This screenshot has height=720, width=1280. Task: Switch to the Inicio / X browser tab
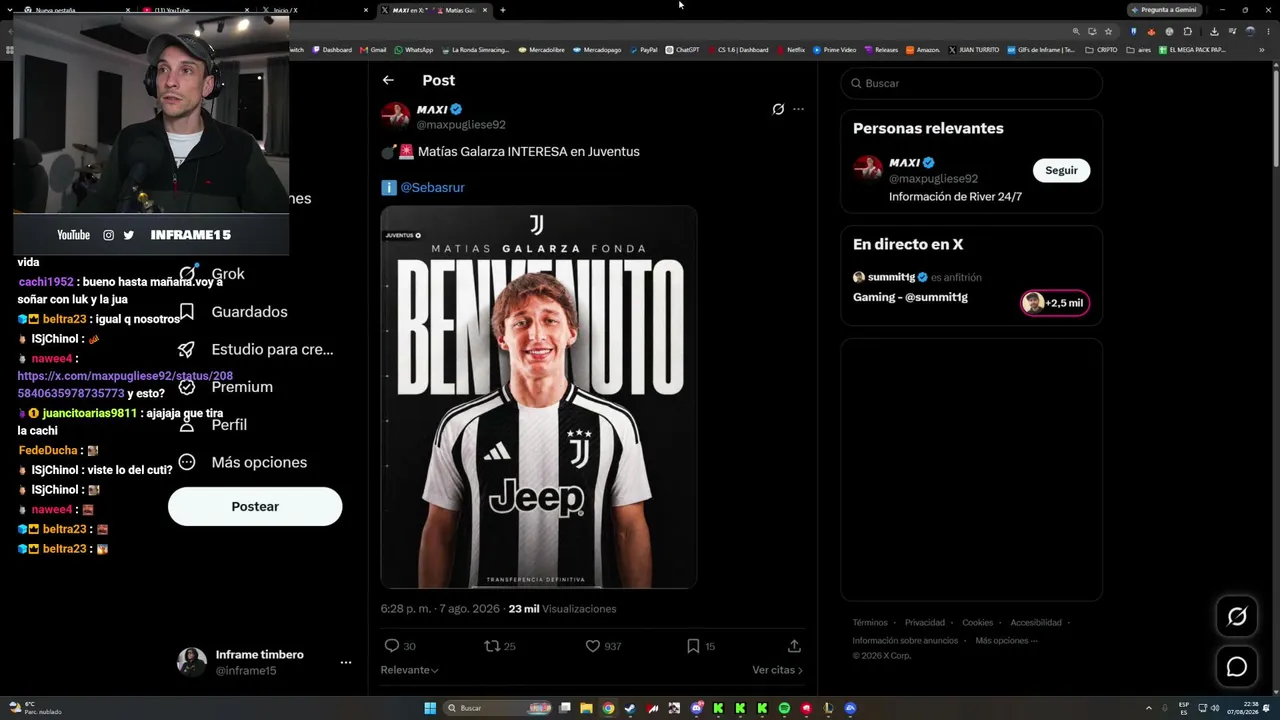(x=315, y=10)
